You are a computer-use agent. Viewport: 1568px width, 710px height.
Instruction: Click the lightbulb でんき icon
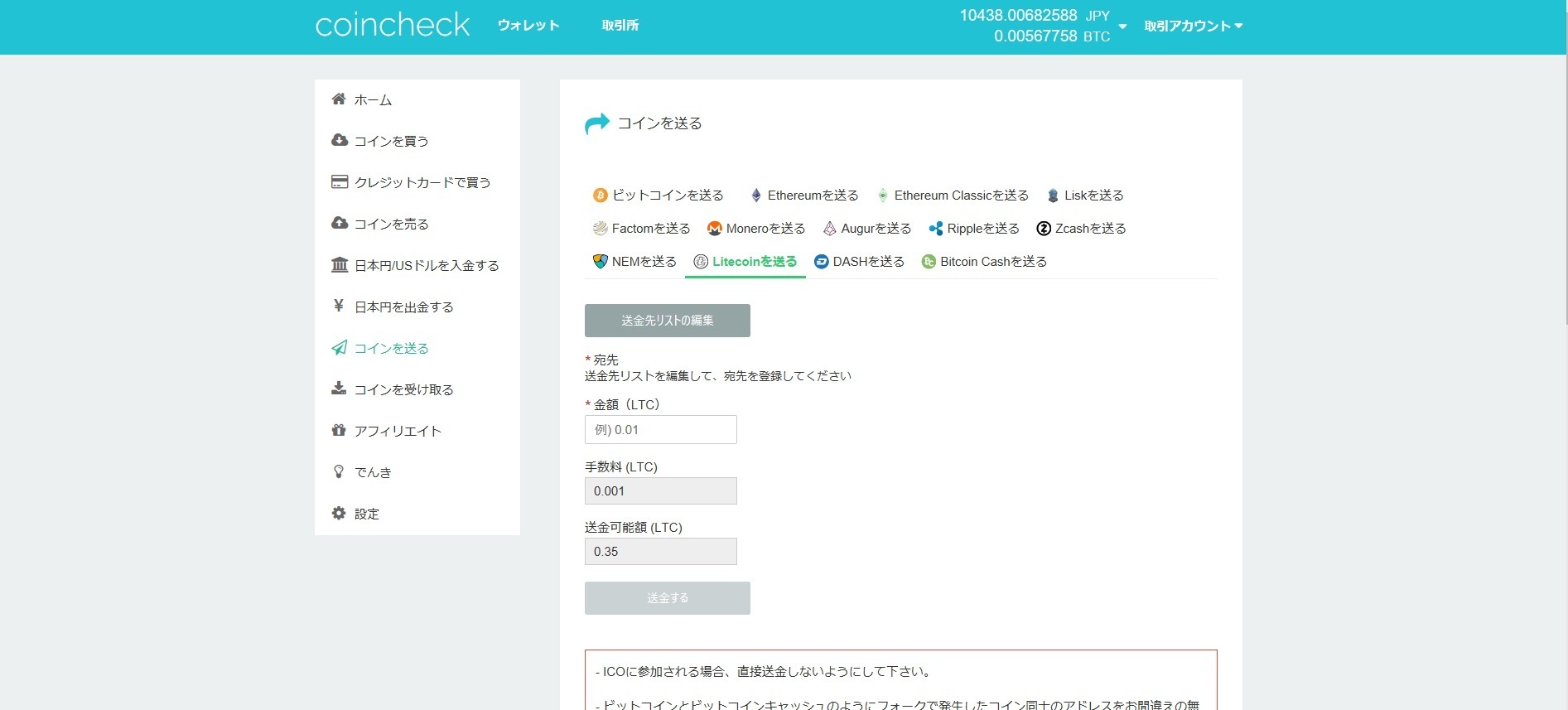[x=338, y=471]
